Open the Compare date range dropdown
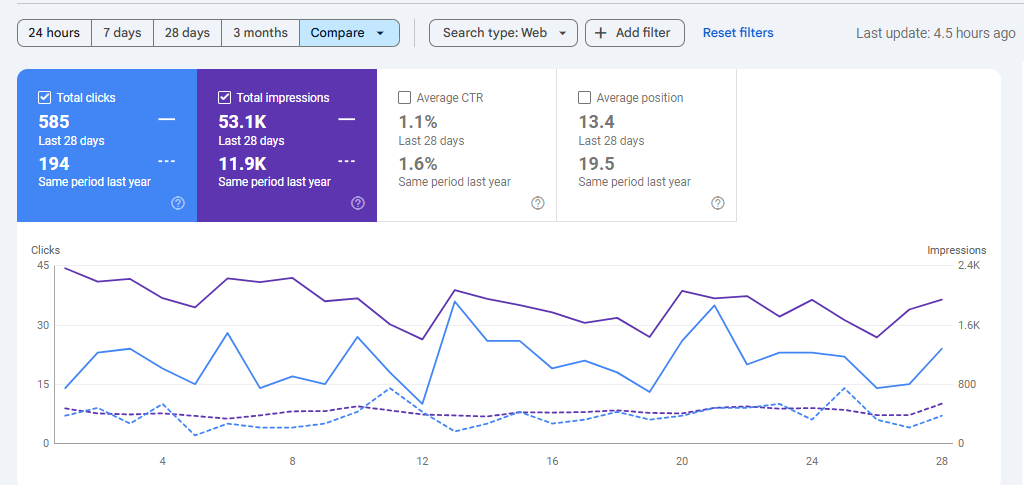 tap(349, 33)
